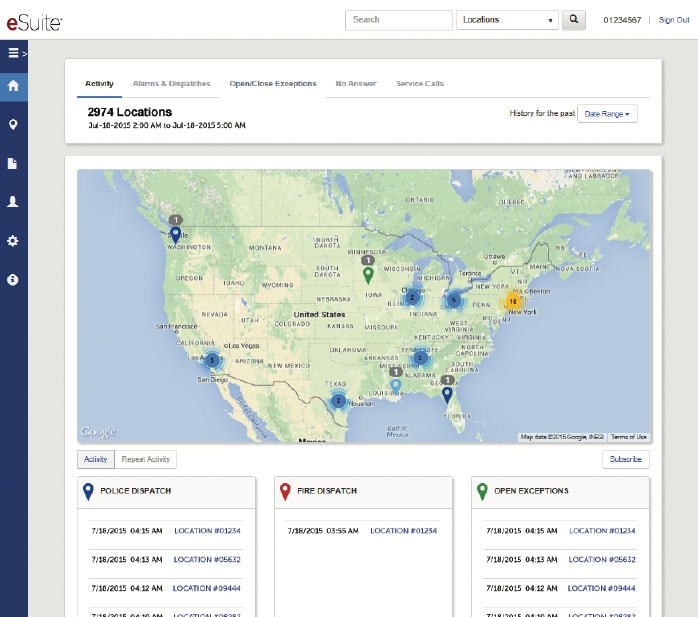
Task: Click the Chicago cluster marker
Action: [412, 298]
